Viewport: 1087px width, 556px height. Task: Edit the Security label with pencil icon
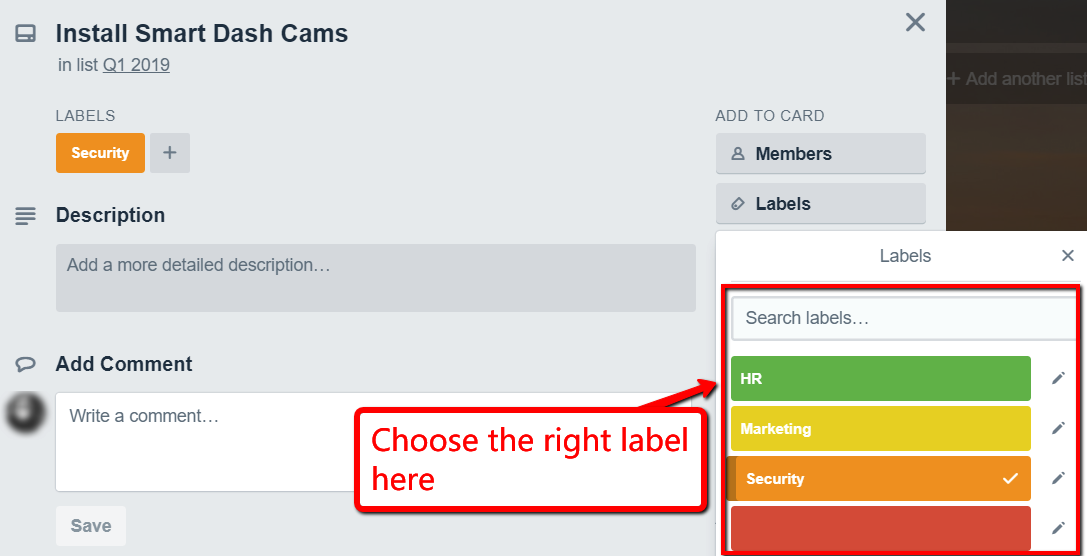coord(1058,478)
